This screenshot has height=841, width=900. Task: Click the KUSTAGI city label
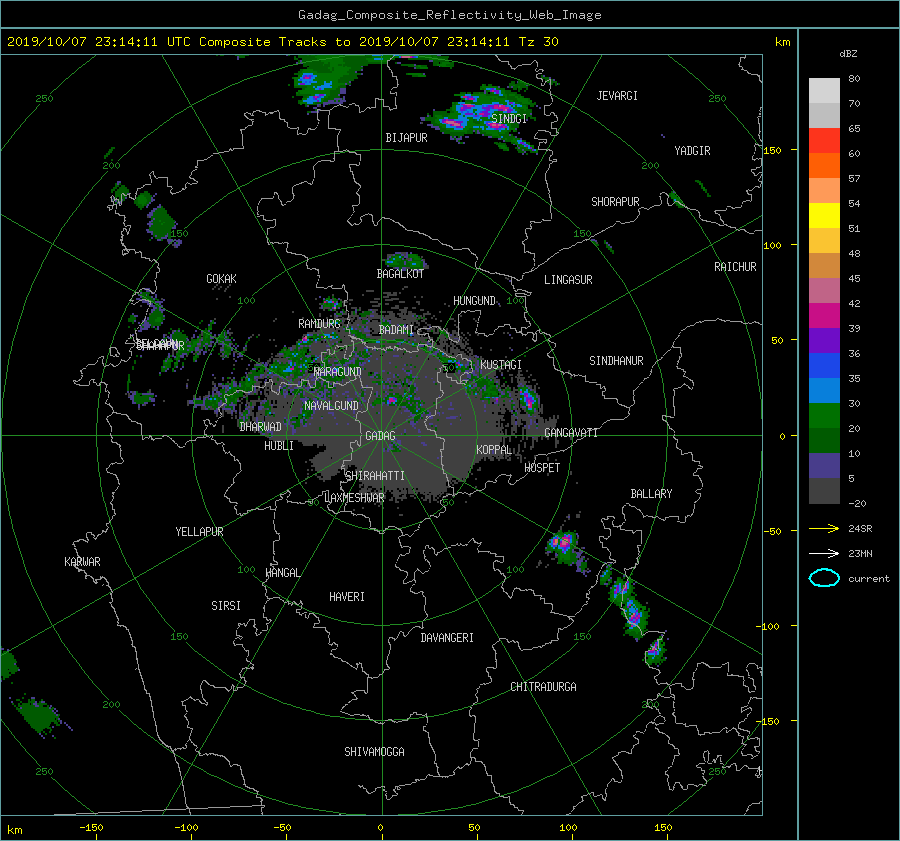pyautogui.click(x=501, y=365)
